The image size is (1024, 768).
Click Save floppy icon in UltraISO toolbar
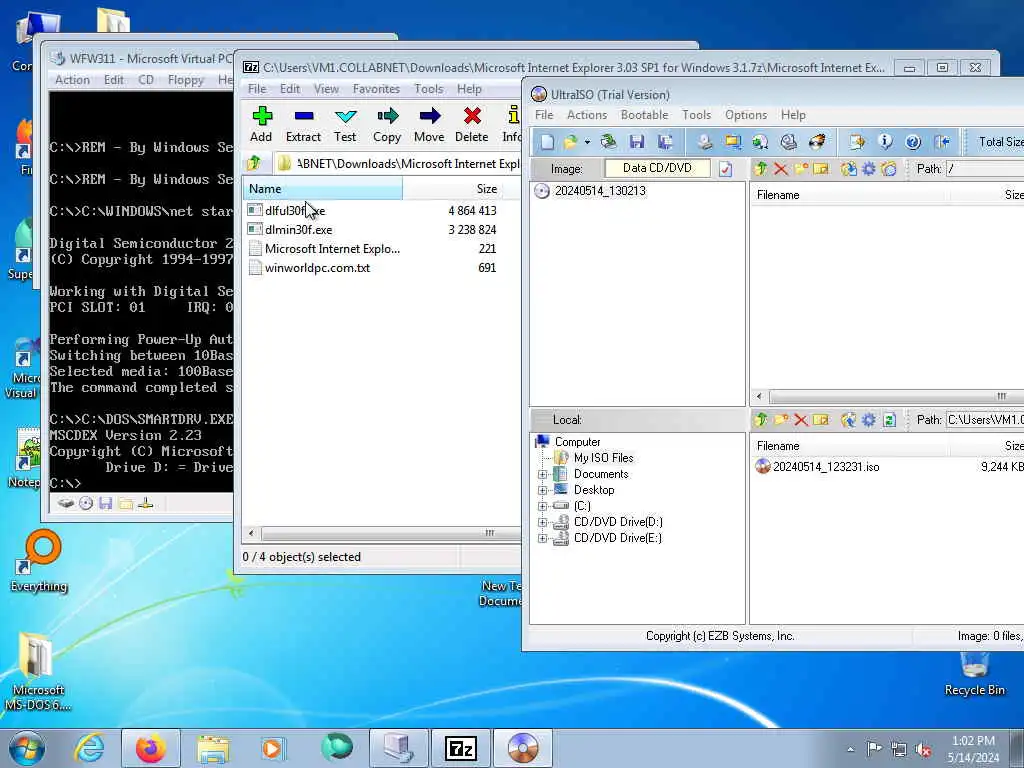637,142
